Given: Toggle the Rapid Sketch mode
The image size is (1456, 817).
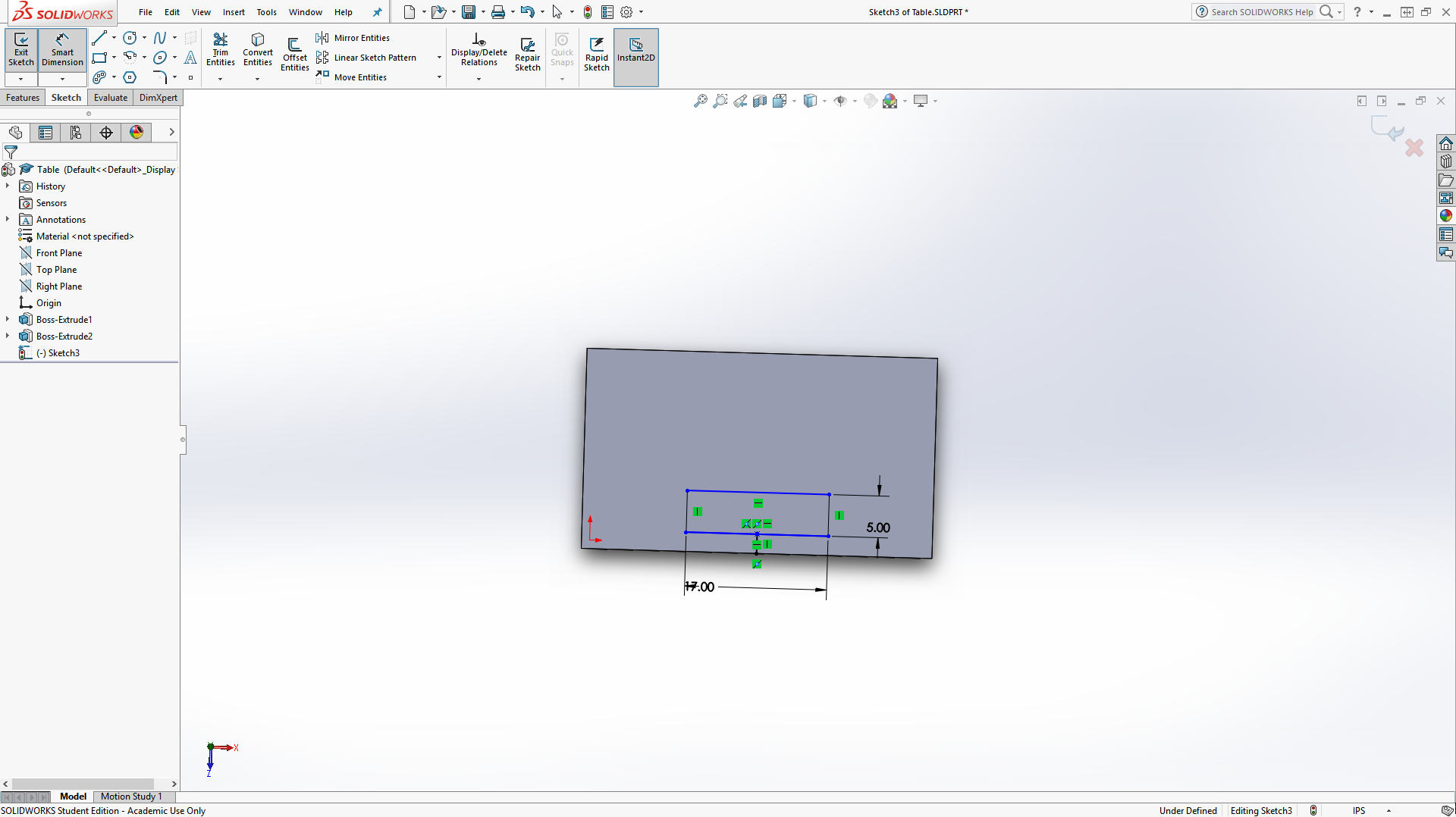Looking at the screenshot, I should pyautogui.click(x=596, y=53).
